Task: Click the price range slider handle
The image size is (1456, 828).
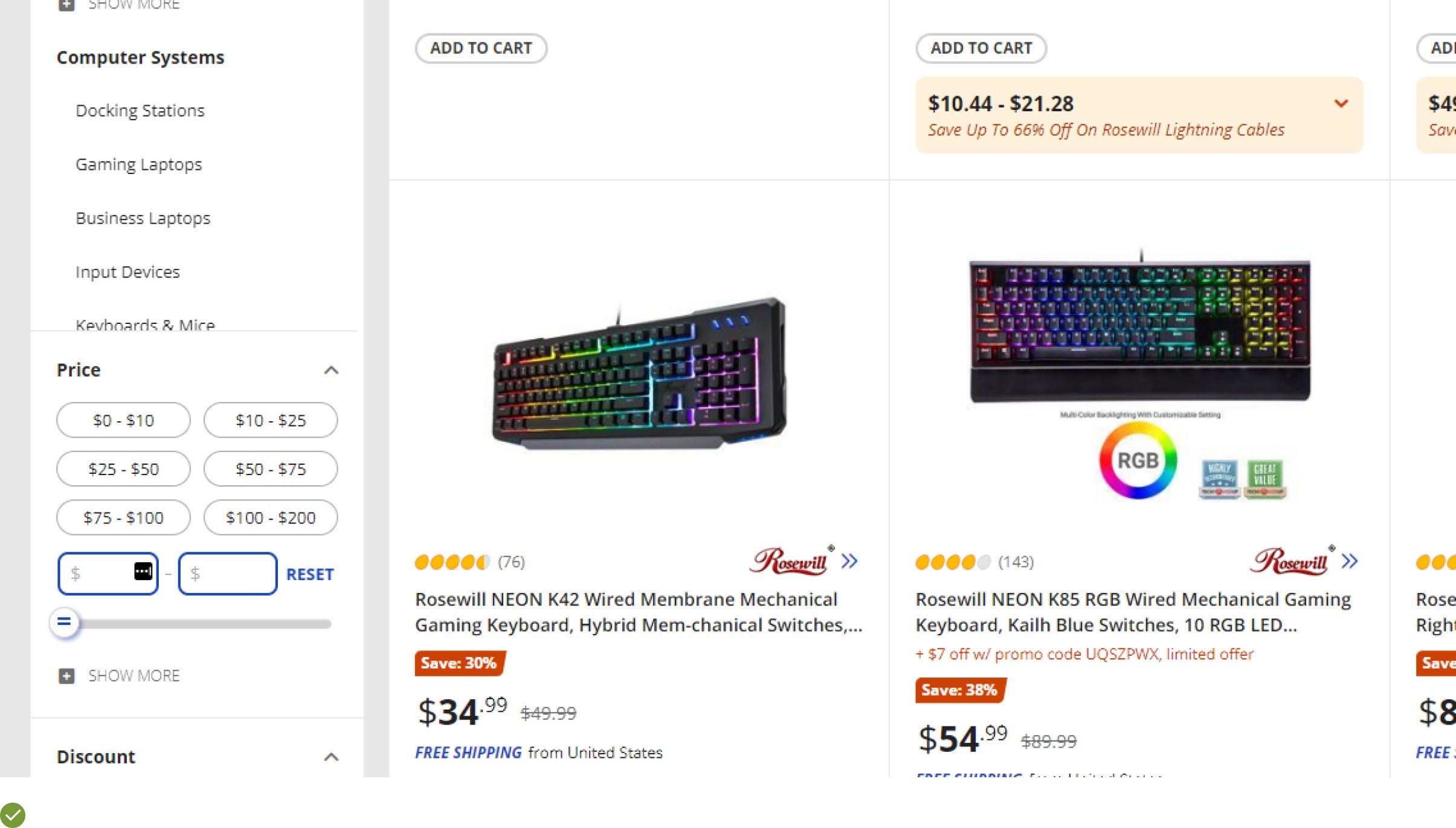Action: pyautogui.click(x=64, y=622)
